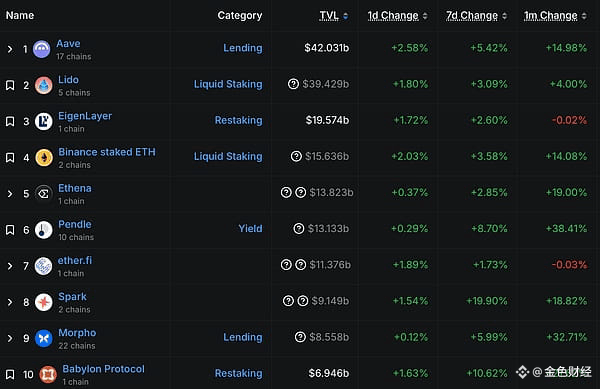
Task: Click the EigenLayer logo icon
Action: pos(44,121)
